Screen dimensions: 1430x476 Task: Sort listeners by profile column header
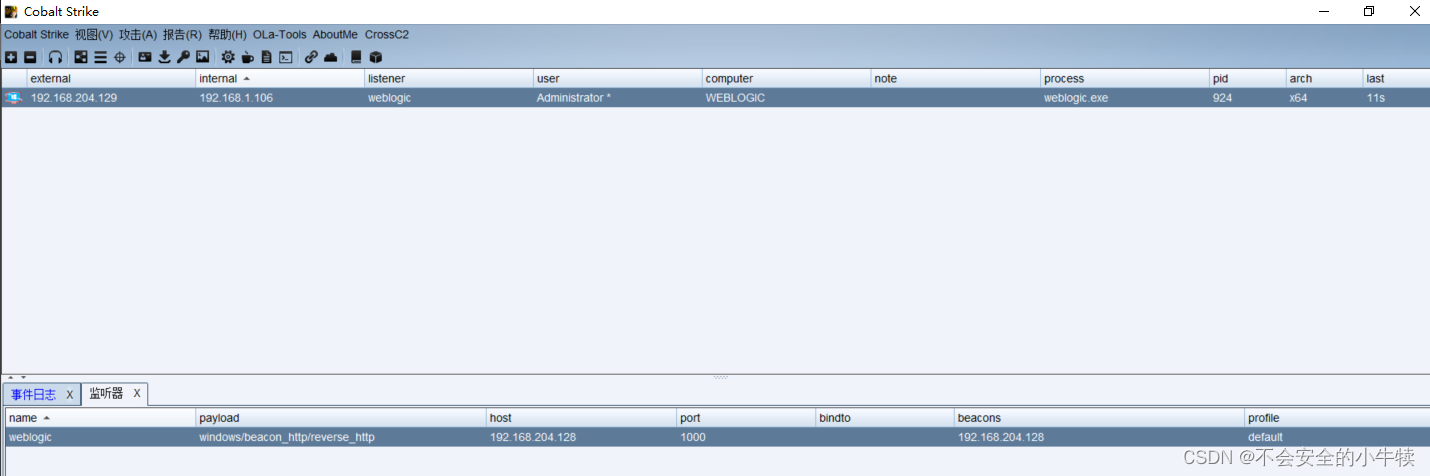pos(1337,417)
